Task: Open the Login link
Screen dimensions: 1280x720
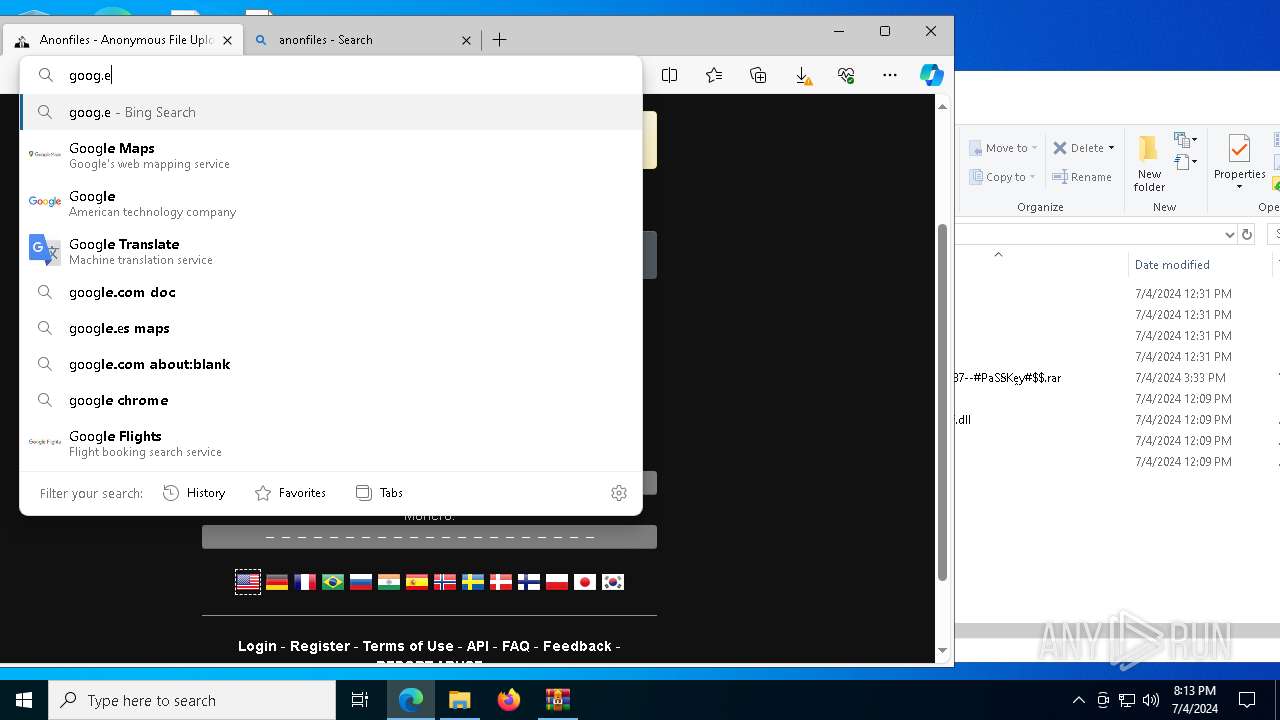Action: 257,646
